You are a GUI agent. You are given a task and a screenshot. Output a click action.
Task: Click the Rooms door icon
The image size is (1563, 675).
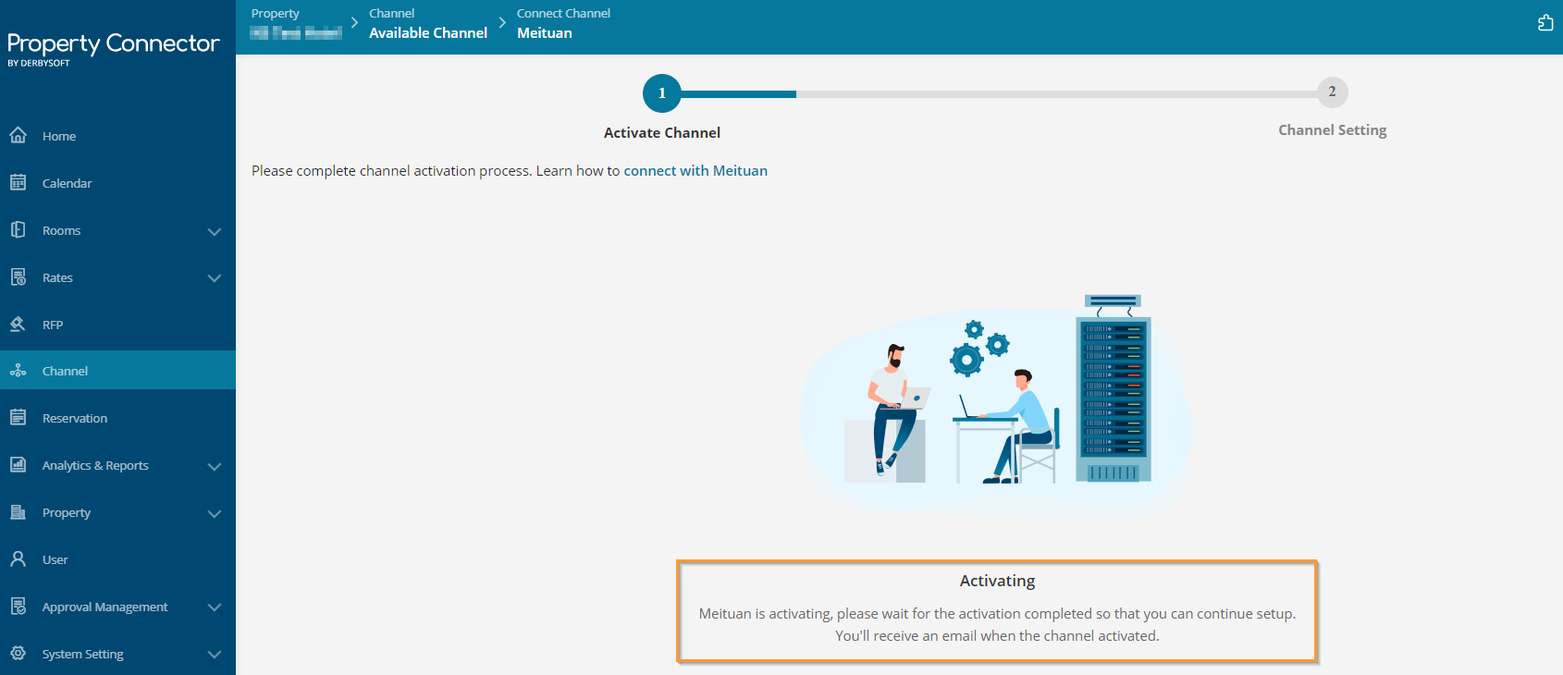17,230
